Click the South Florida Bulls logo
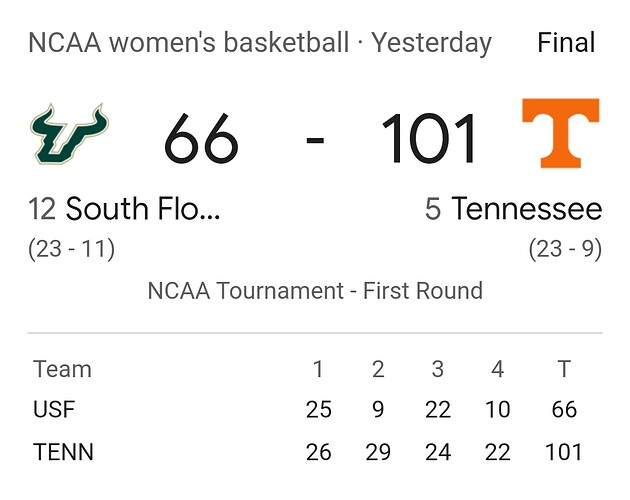Image resolution: width=630 pixels, height=500 pixels. pyautogui.click(x=69, y=133)
